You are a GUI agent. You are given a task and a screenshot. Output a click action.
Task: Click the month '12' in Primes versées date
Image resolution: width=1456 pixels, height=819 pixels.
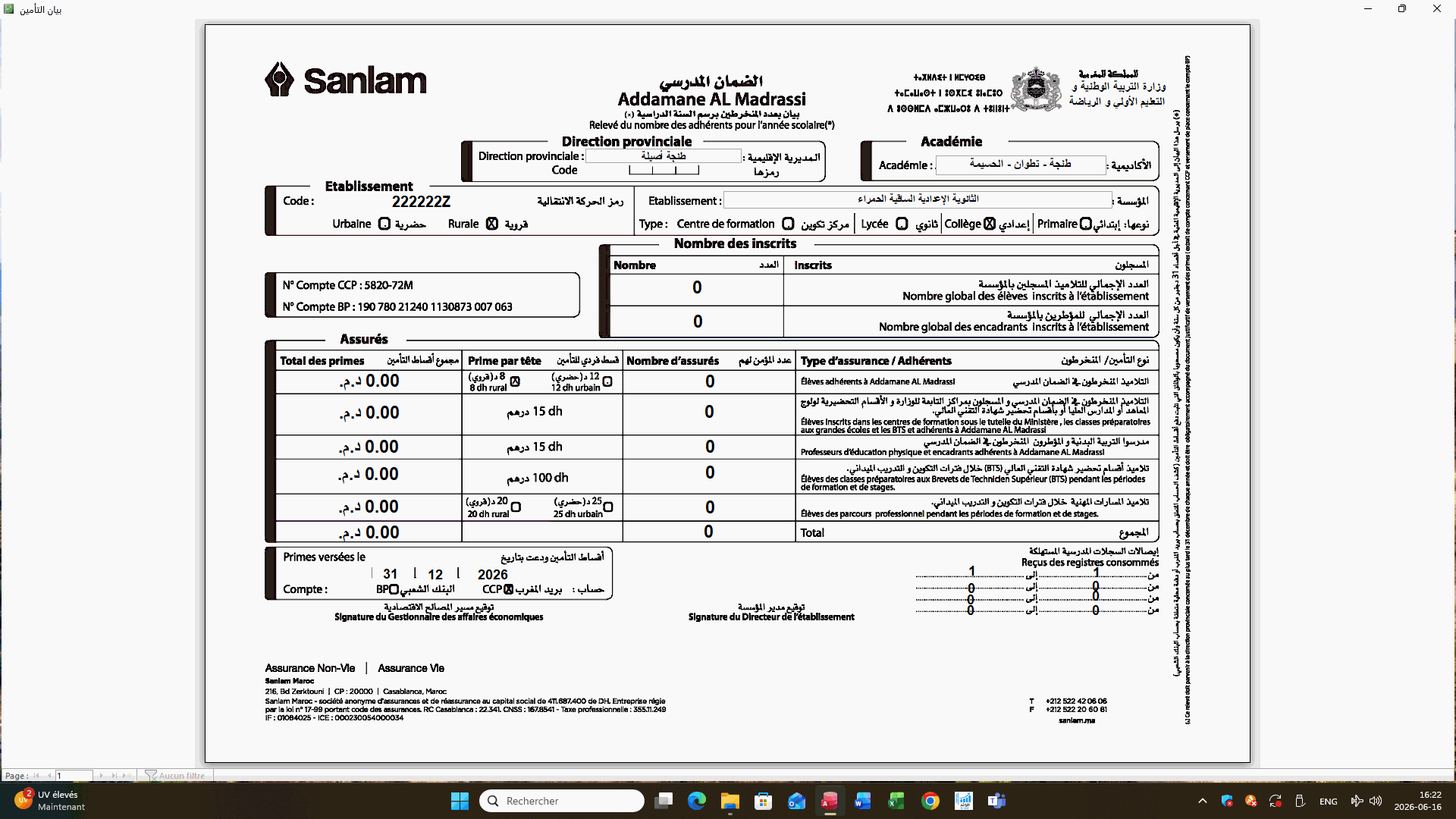[435, 575]
